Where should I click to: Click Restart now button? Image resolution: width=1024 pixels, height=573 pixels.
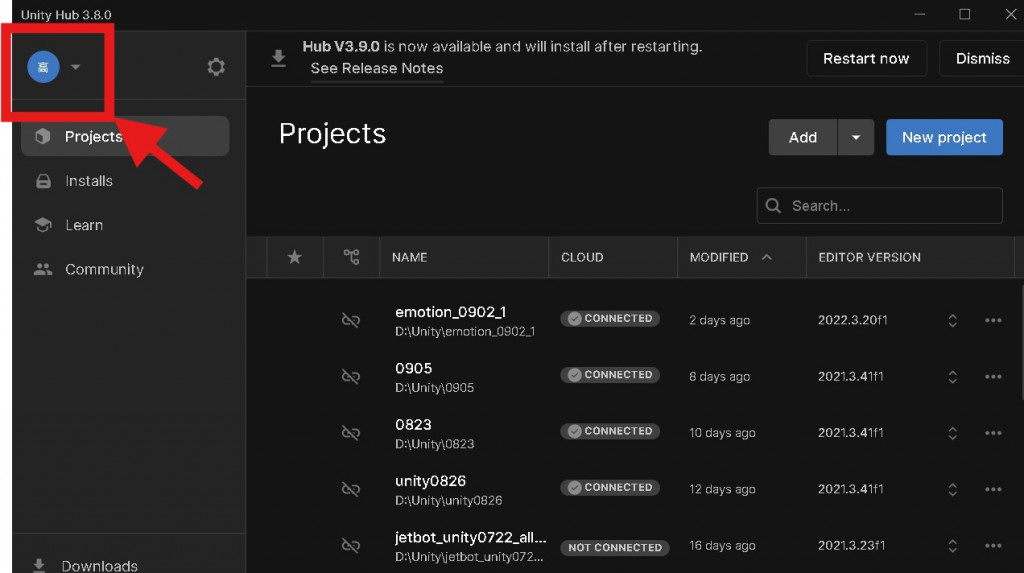tap(866, 59)
